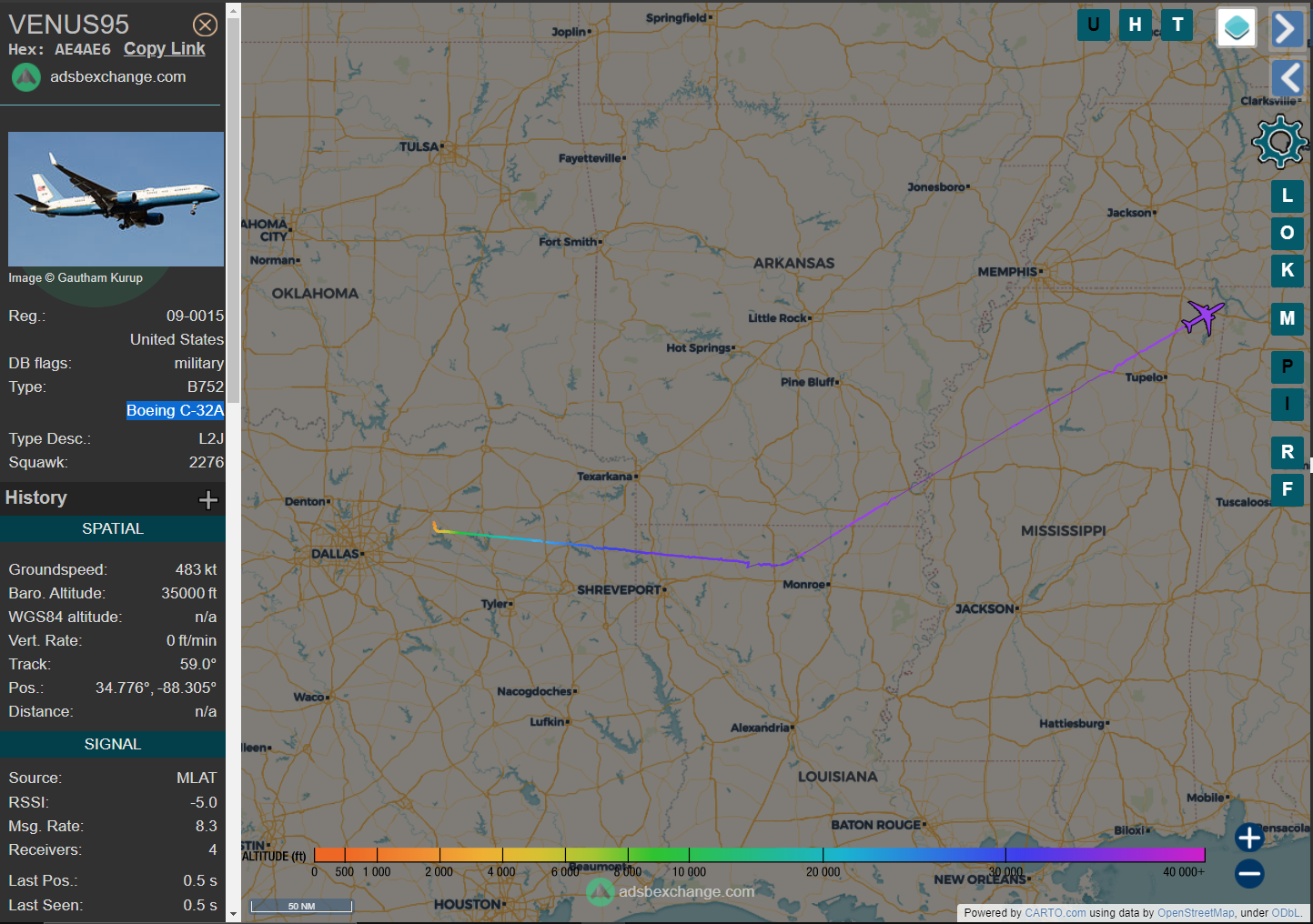Click the sidebar scroll down arrow
The image size is (1313, 924).
pos(233,914)
